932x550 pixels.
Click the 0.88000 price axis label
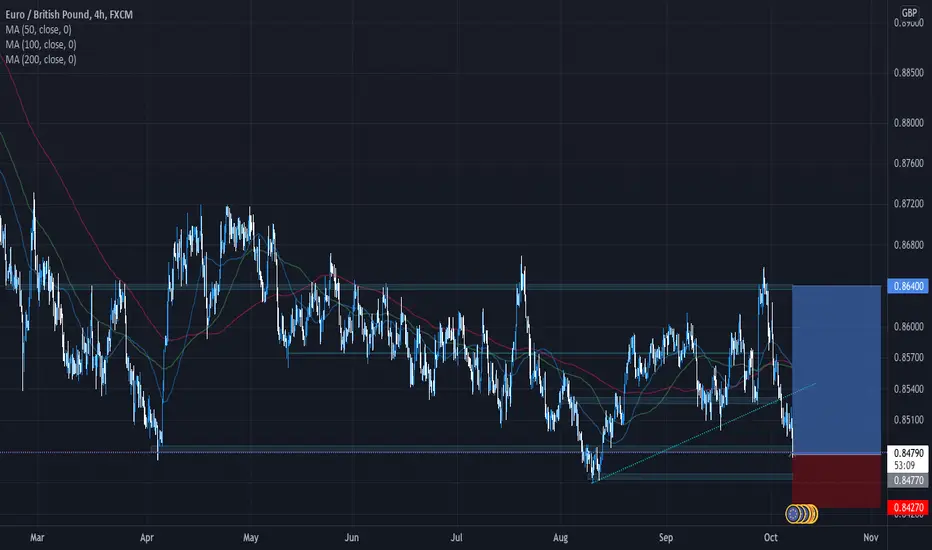[909, 123]
